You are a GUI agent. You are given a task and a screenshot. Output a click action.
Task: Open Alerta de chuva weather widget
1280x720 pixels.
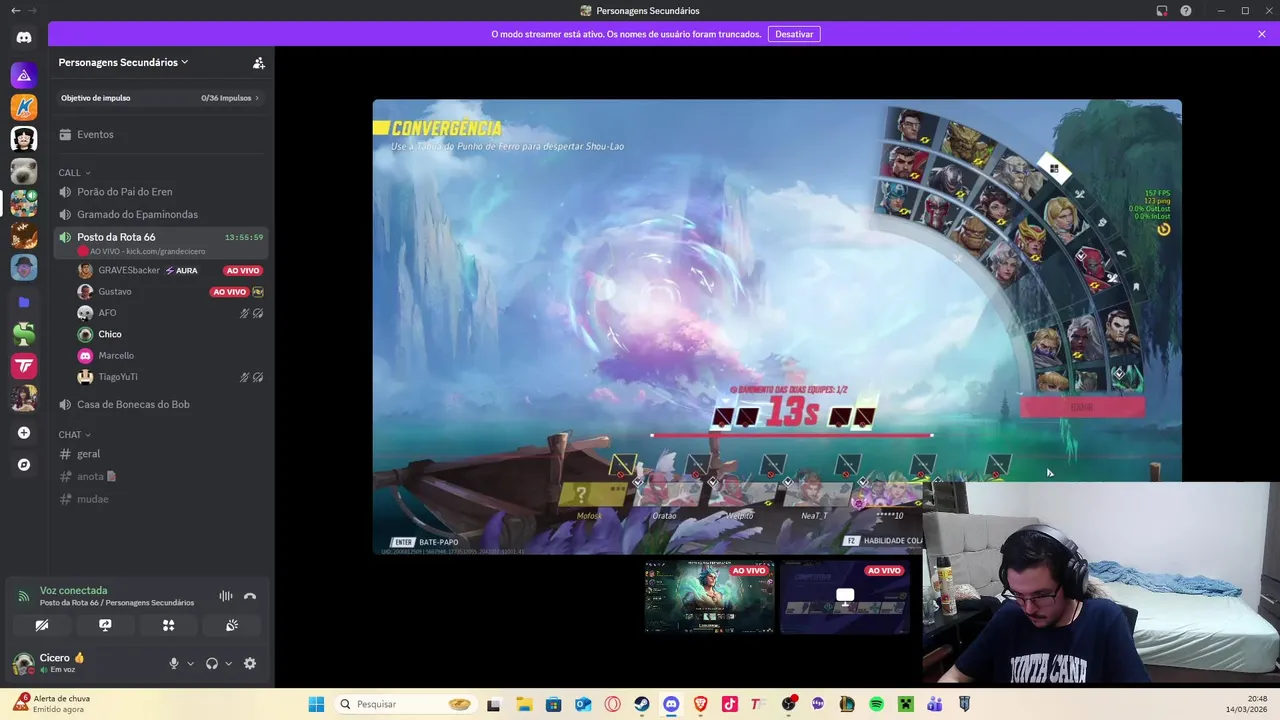click(x=52, y=704)
